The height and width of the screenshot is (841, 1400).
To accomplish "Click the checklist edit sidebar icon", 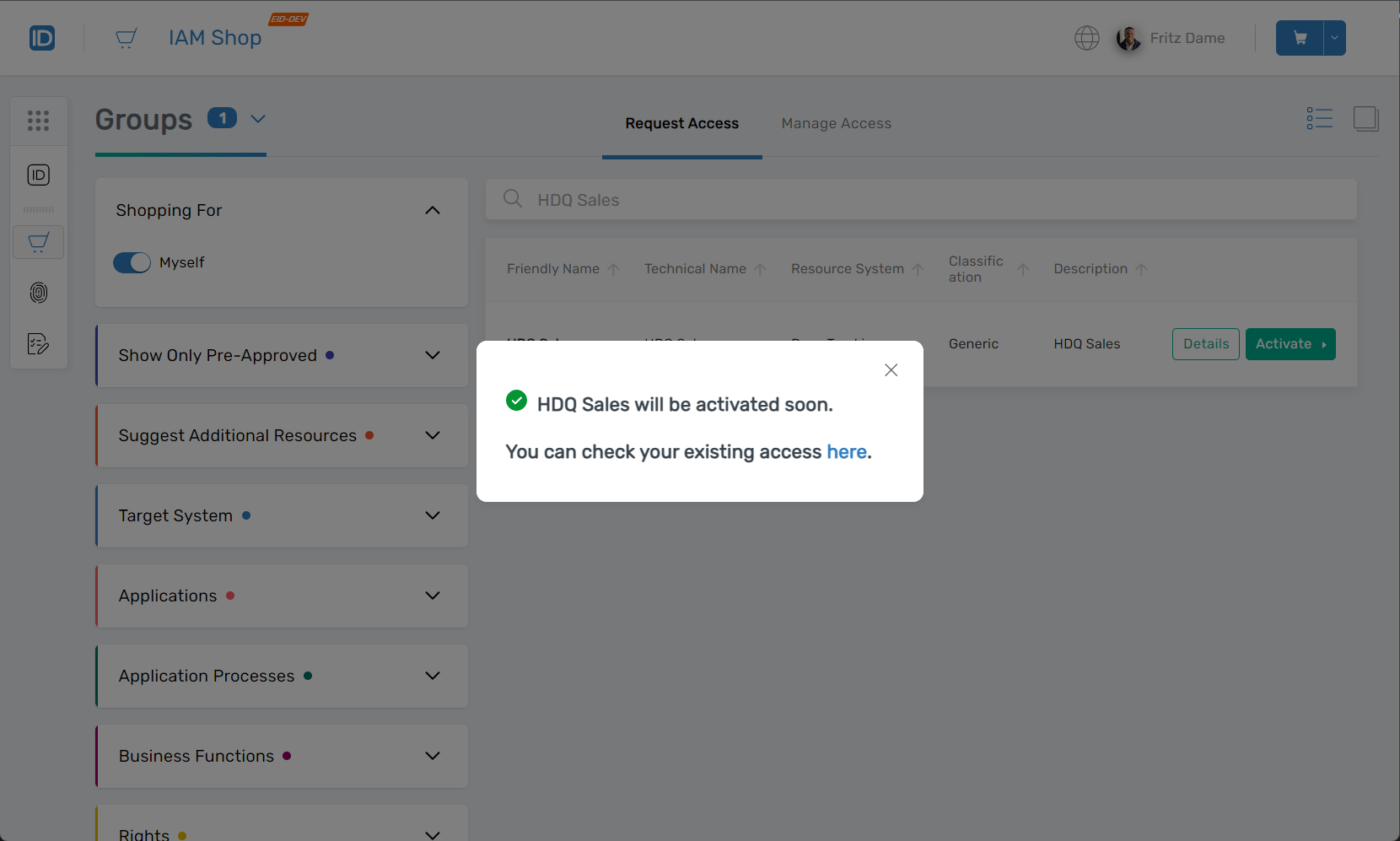I will 39,343.
